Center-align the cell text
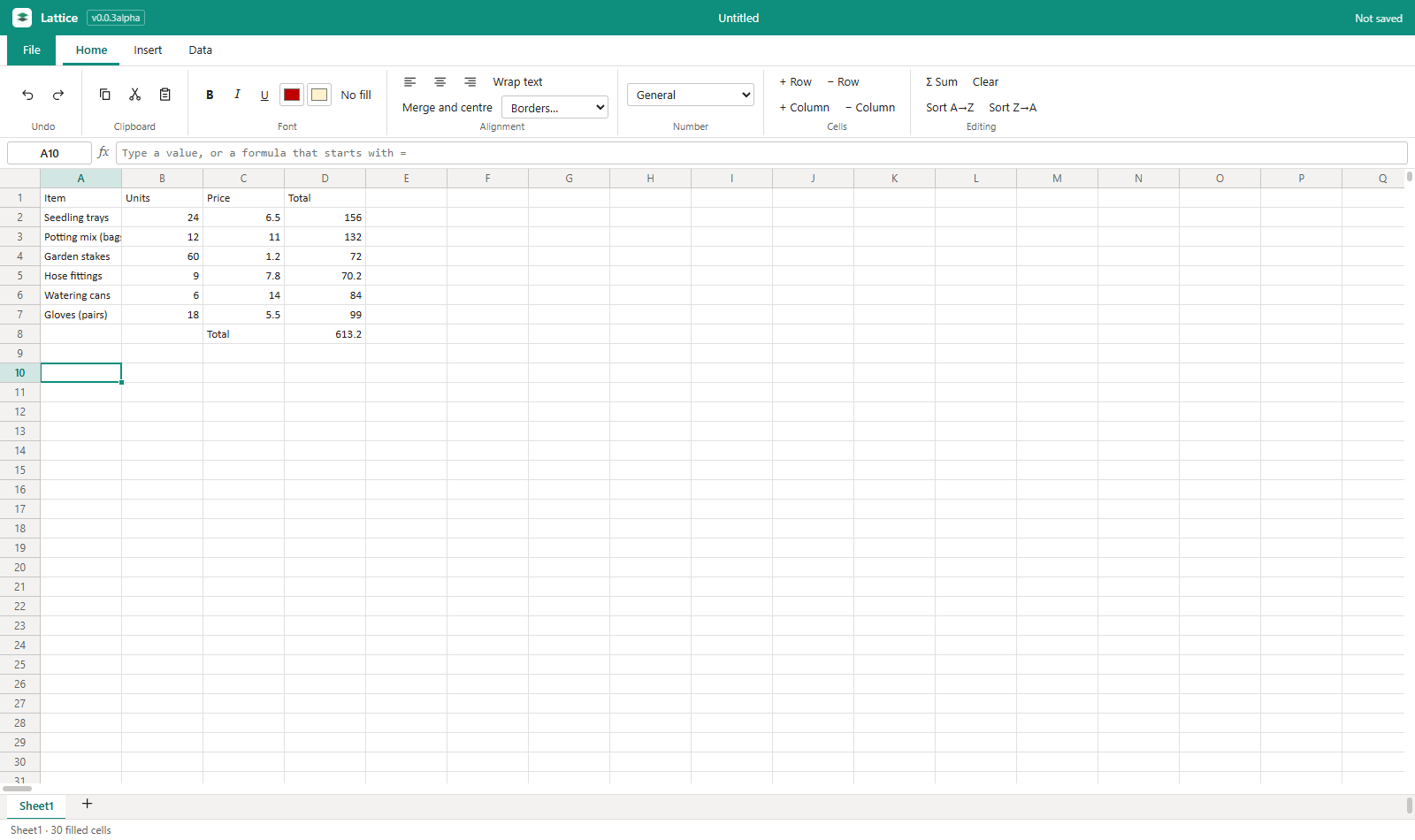 440,81
